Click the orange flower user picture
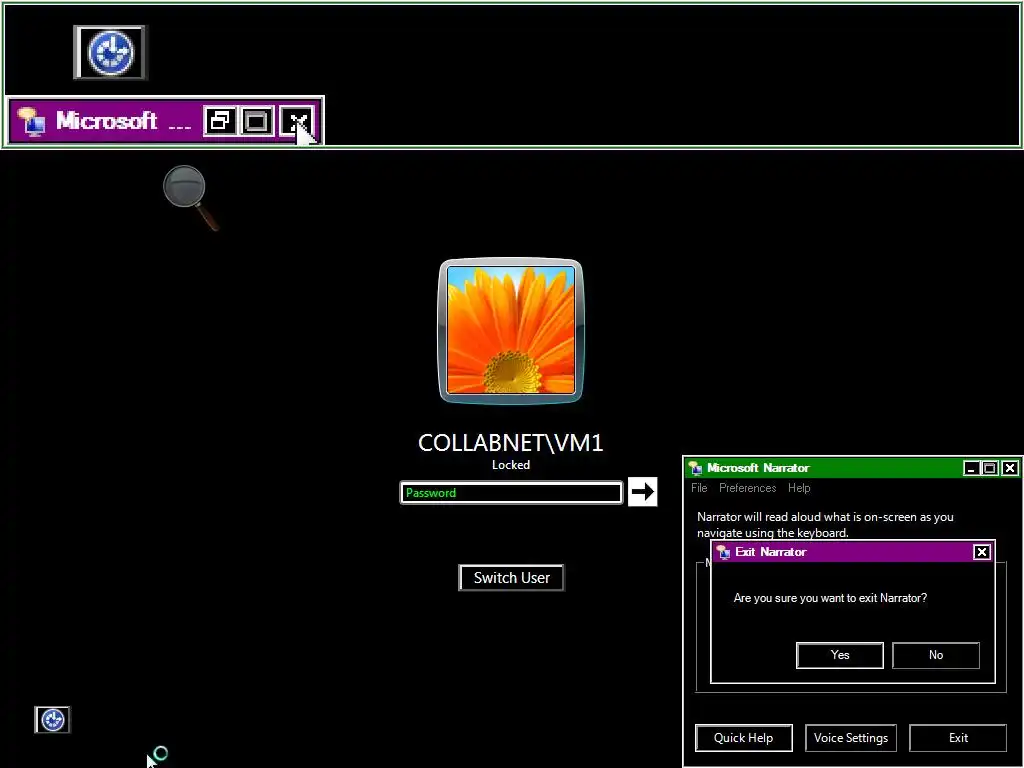This screenshot has height=768, width=1024. (x=511, y=330)
